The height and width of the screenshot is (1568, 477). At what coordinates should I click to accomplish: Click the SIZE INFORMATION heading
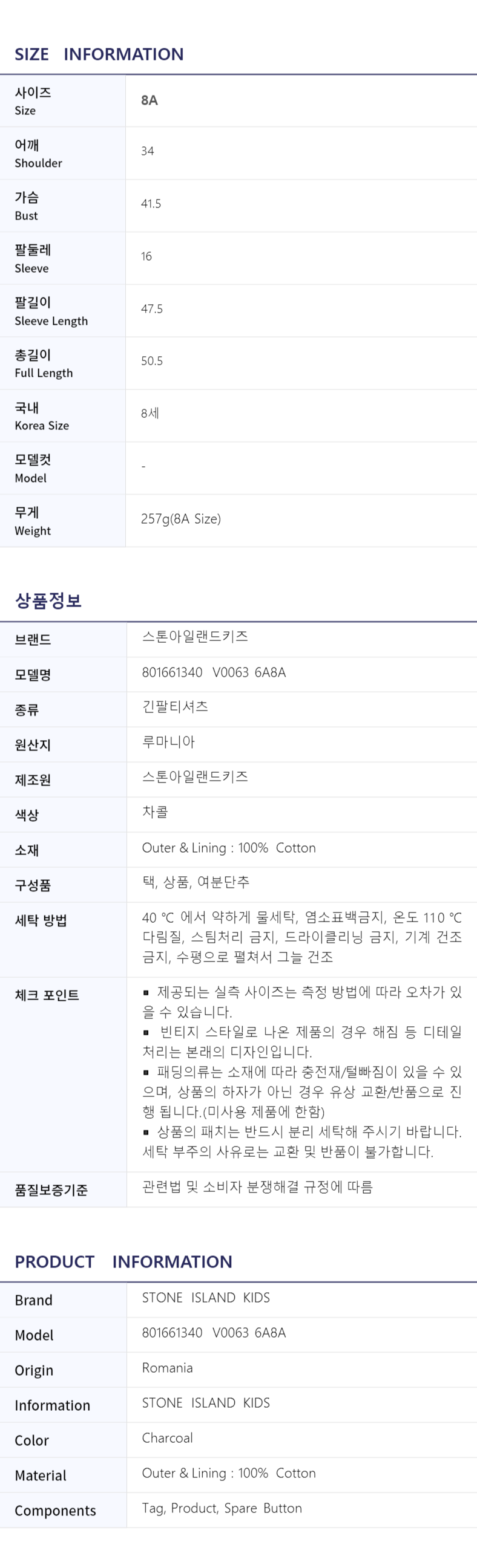pyautogui.click(x=99, y=54)
